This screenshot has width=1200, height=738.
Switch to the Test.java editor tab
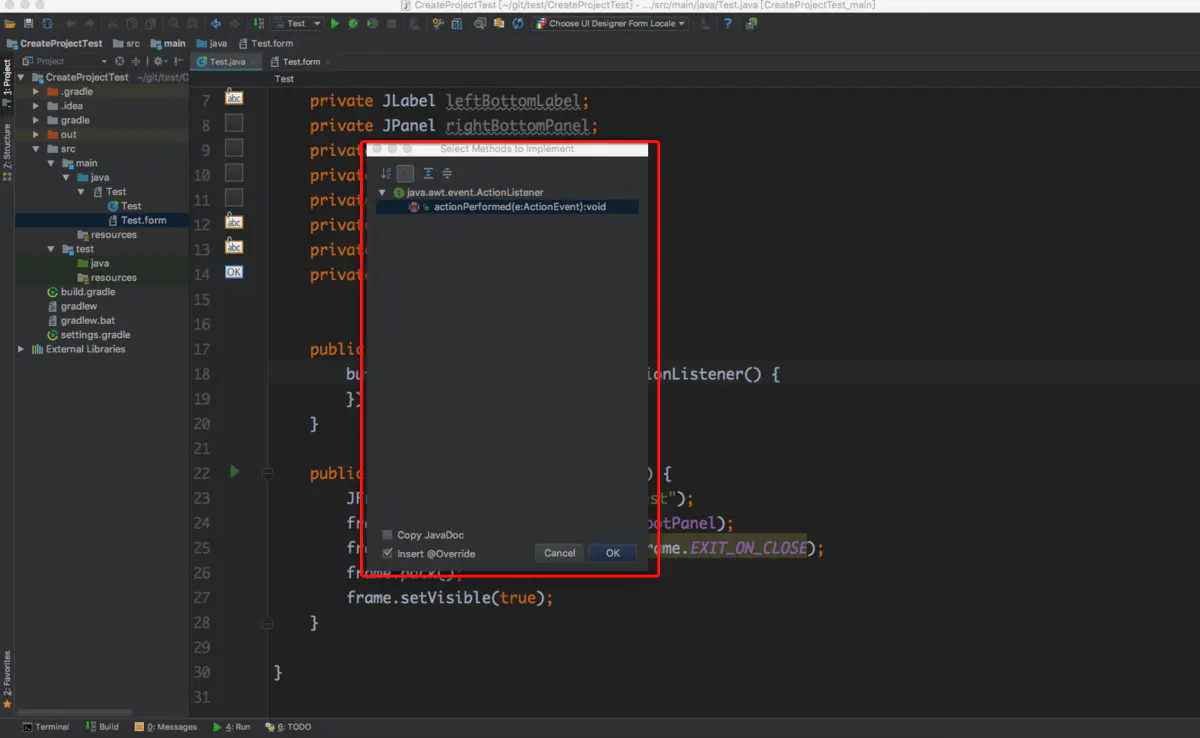click(x=226, y=61)
